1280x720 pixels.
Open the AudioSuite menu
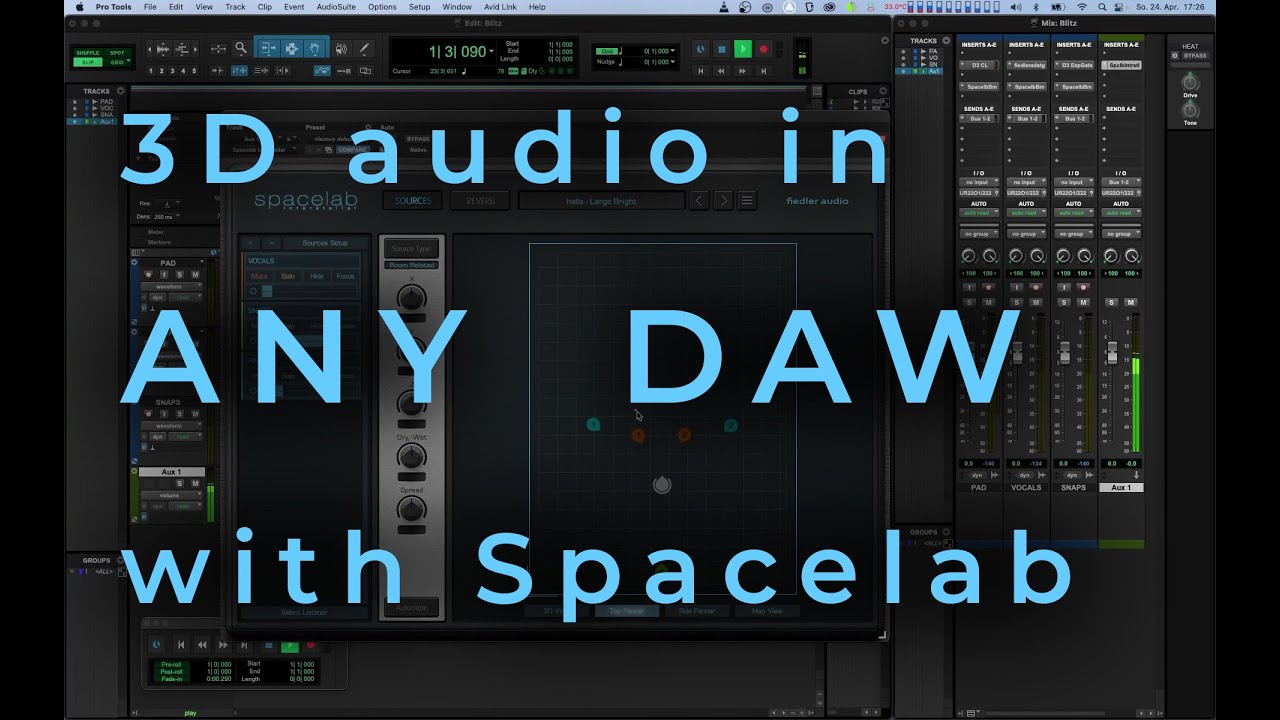point(336,7)
